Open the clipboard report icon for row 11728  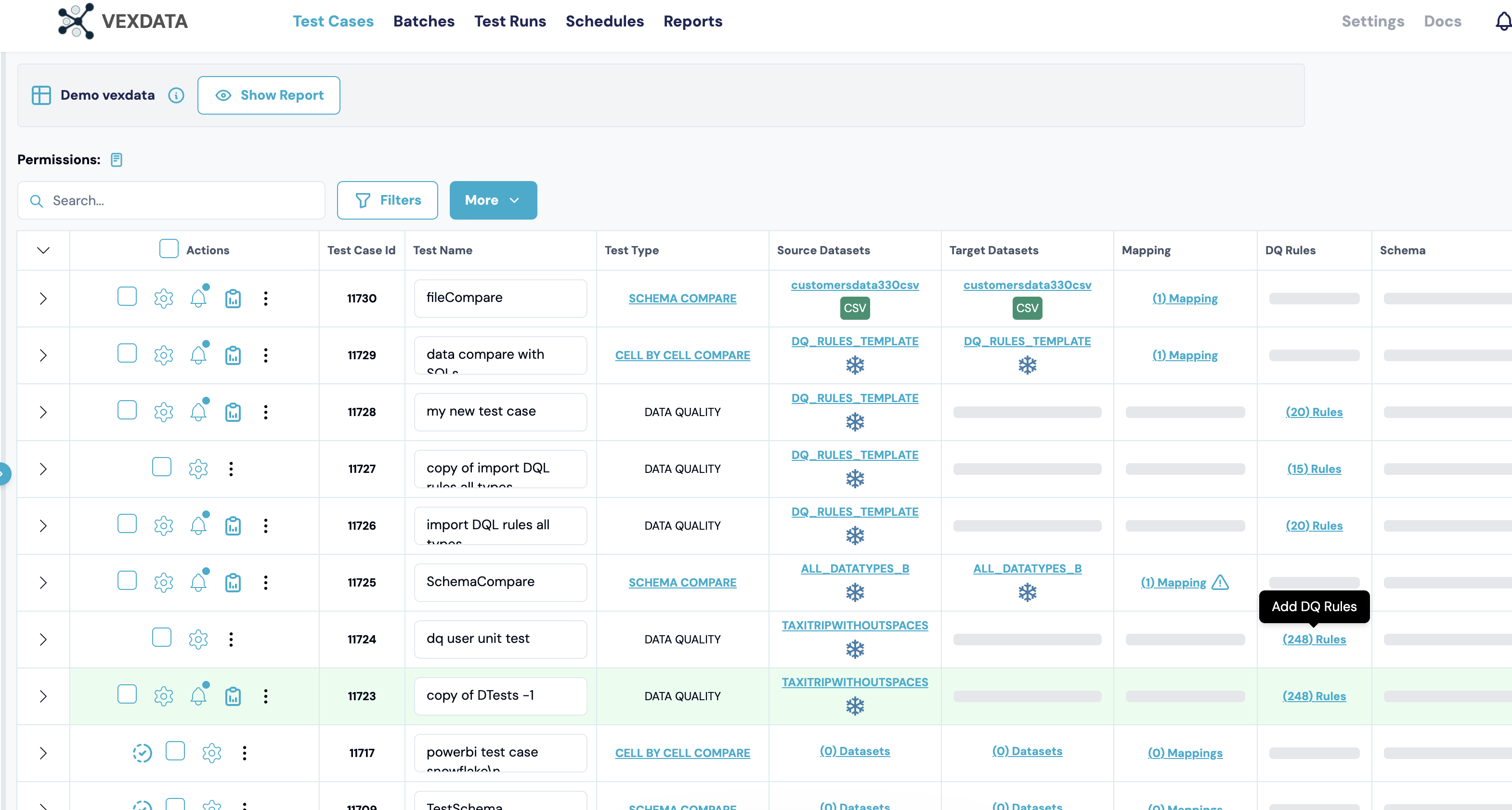point(233,412)
